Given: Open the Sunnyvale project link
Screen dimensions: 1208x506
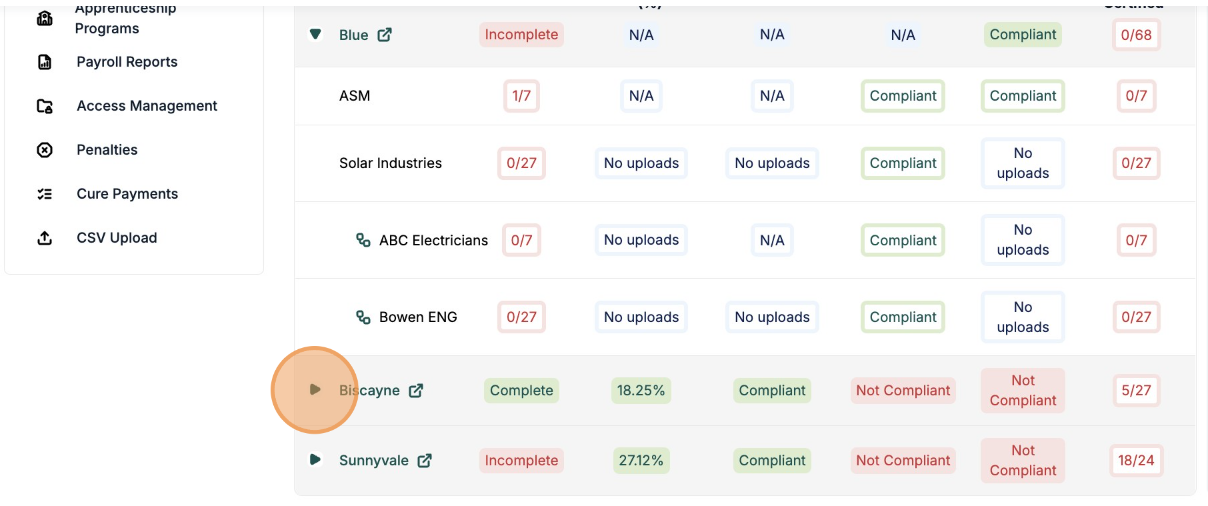Looking at the screenshot, I should [374, 461].
